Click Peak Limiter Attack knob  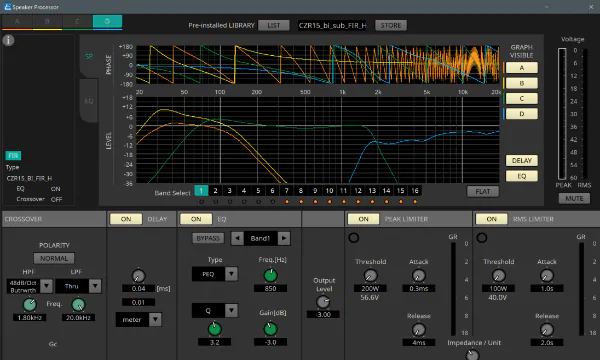point(419,275)
